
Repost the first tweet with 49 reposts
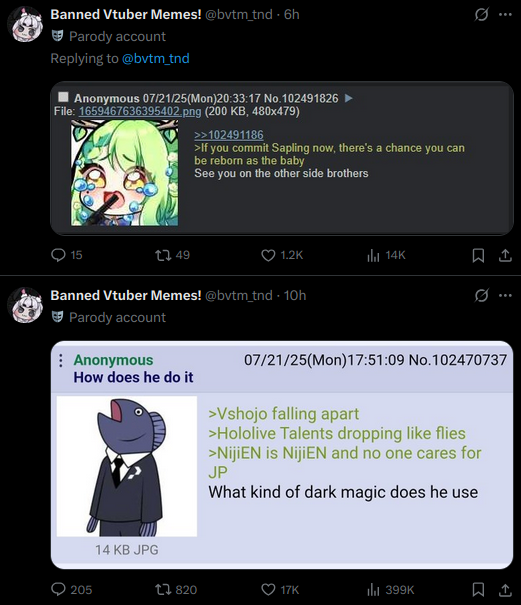pyautogui.click(x=172, y=255)
